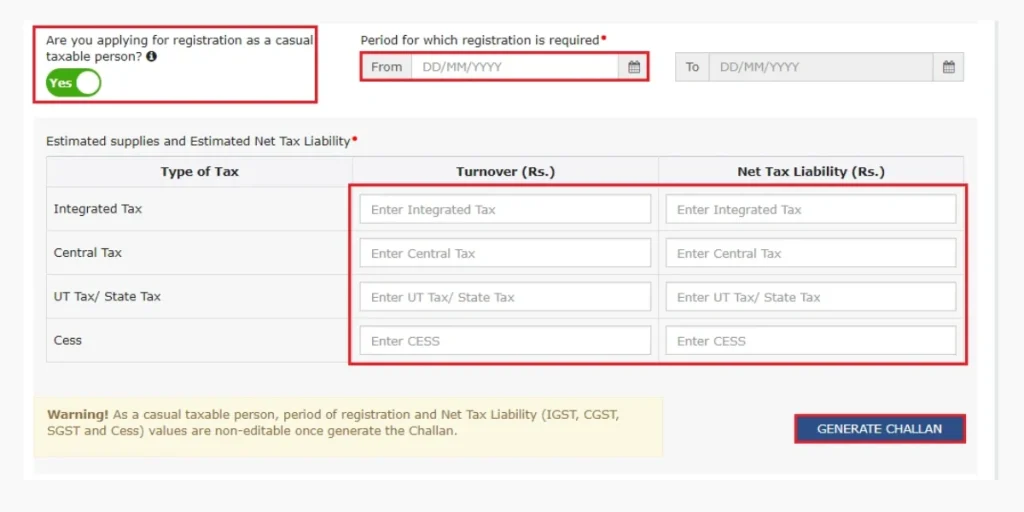Click the Net Tax Liability (Rs.) column header
Viewport: 1024px width, 512px height.
click(810, 172)
